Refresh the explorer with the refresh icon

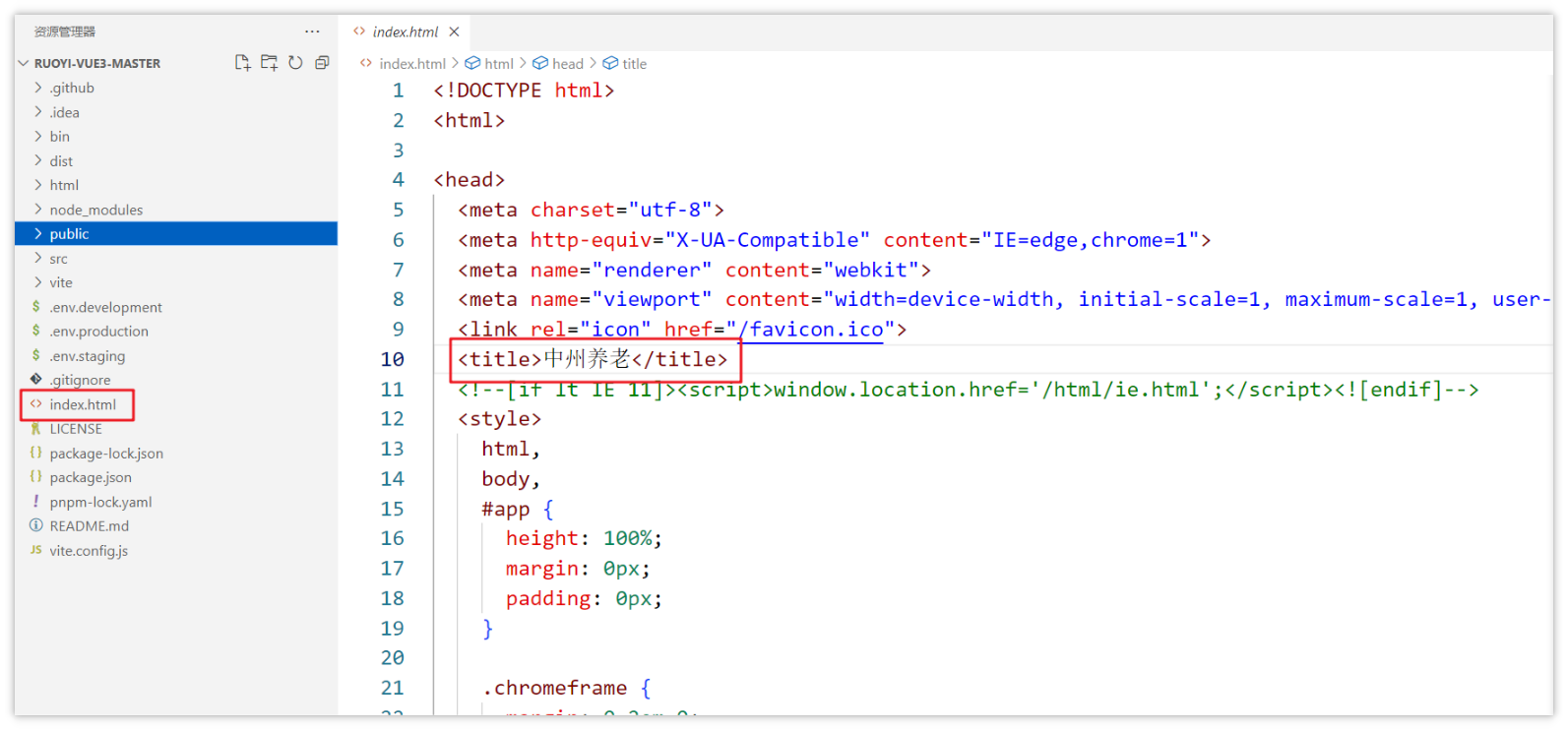point(295,63)
